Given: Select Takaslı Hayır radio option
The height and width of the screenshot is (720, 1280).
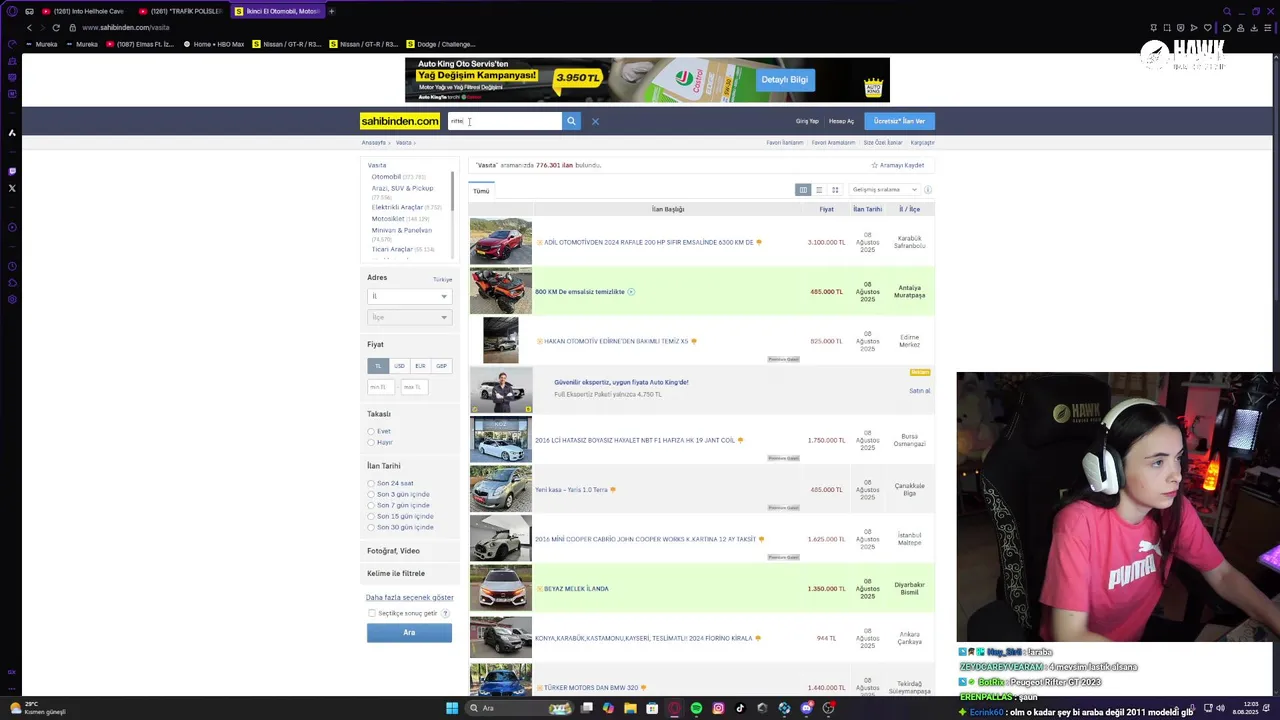Looking at the screenshot, I should point(371,442).
